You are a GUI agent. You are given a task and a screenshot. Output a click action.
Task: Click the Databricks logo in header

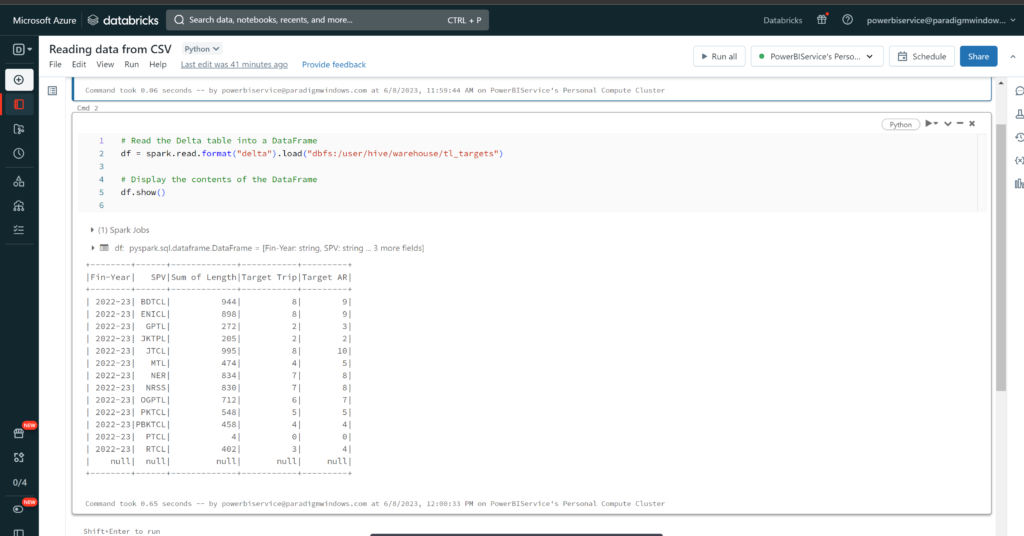pyautogui.click(x=123, y=20)
